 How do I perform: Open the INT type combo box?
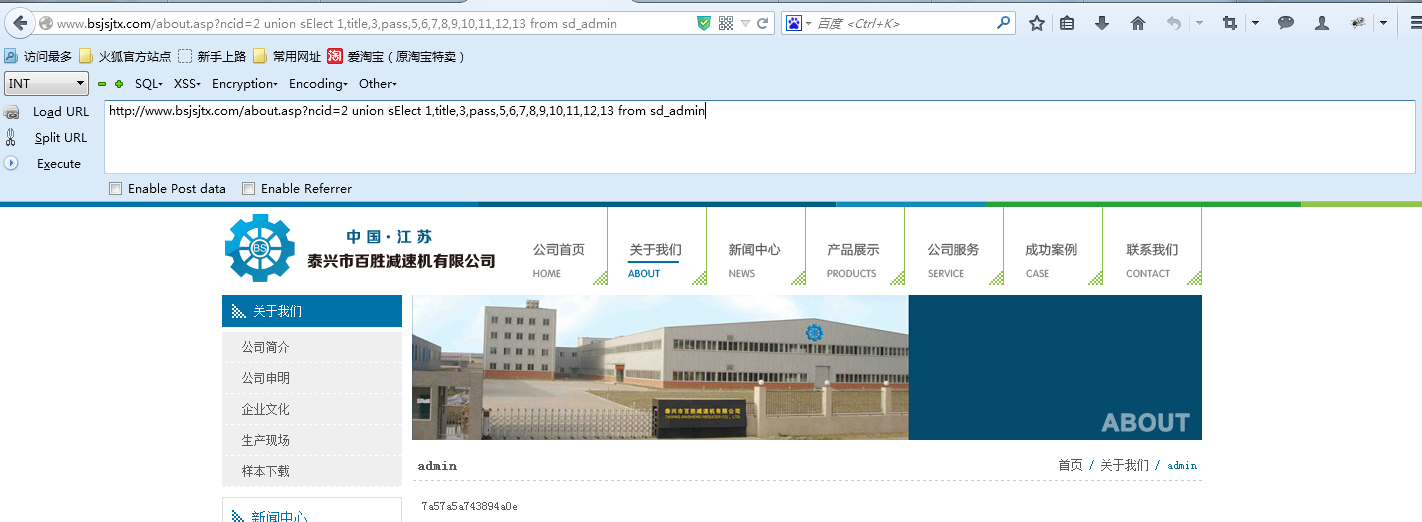(x=47, y=84)
